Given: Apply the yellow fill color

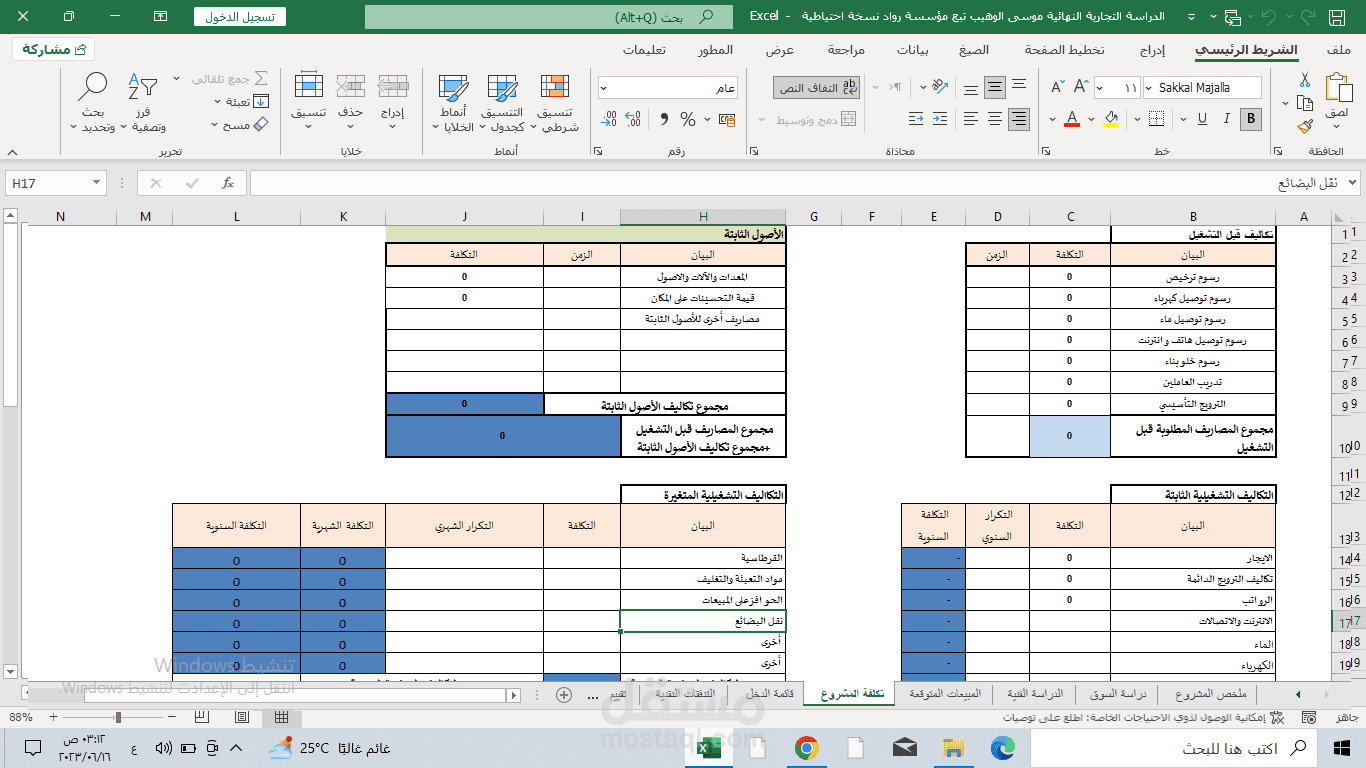Looking at the screenshot, I should tap(1110, 119).
